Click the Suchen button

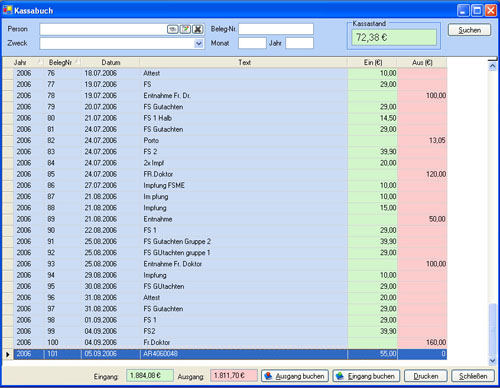(469, 30)
